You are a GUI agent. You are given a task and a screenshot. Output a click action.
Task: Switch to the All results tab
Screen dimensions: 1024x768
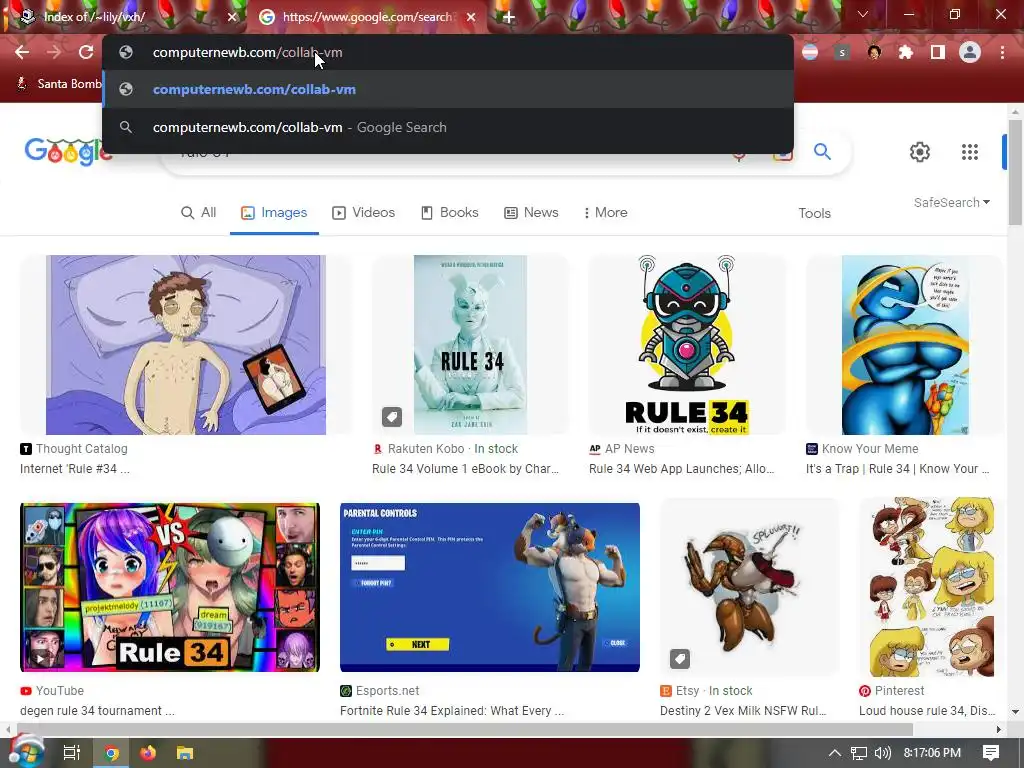pos(199,213)
